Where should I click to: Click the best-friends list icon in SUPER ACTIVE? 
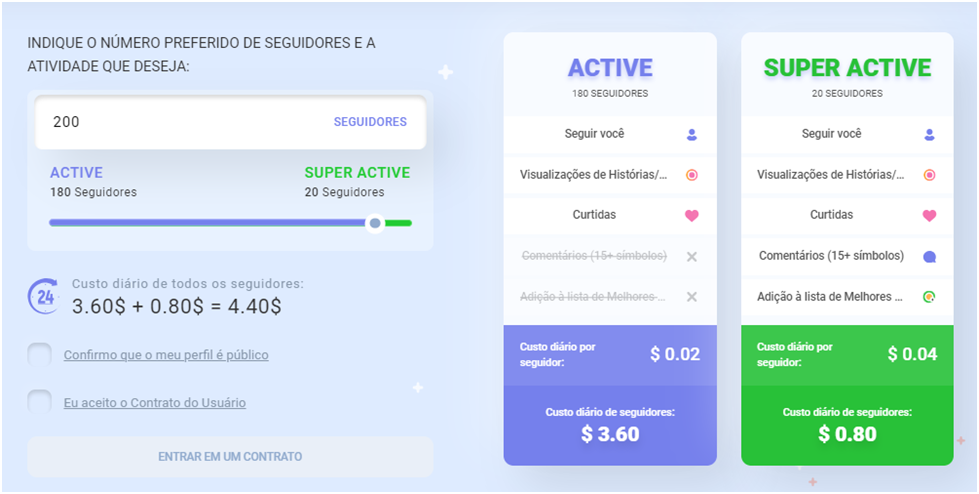pos(929,297)
